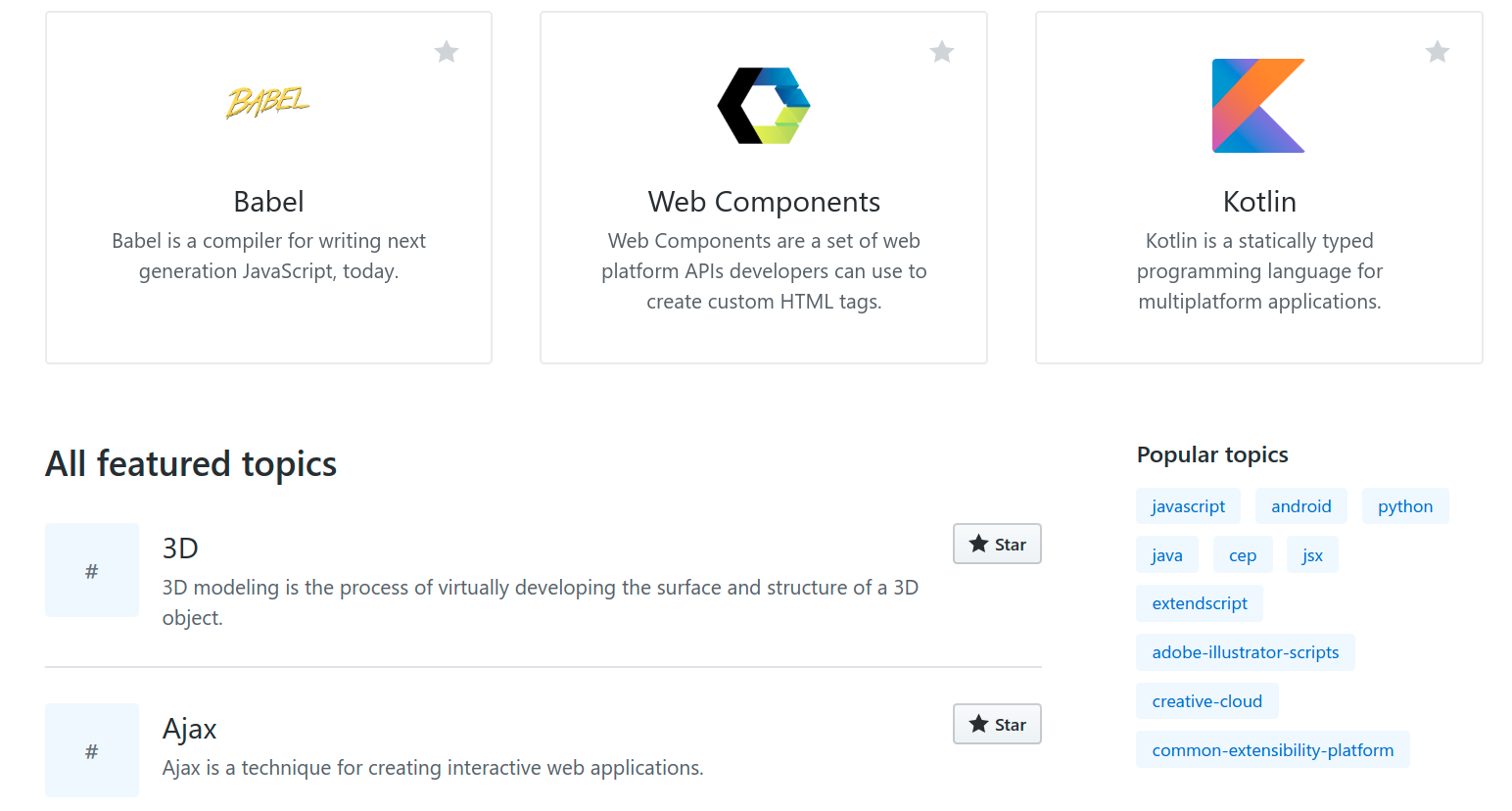Star the 3D topic
Viewport: 1512px width, 811px height.
(x=997, y=544)
